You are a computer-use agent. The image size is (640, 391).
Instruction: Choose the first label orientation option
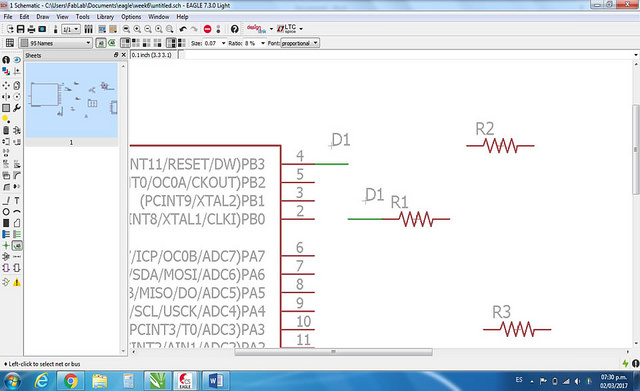pos(125,43)
